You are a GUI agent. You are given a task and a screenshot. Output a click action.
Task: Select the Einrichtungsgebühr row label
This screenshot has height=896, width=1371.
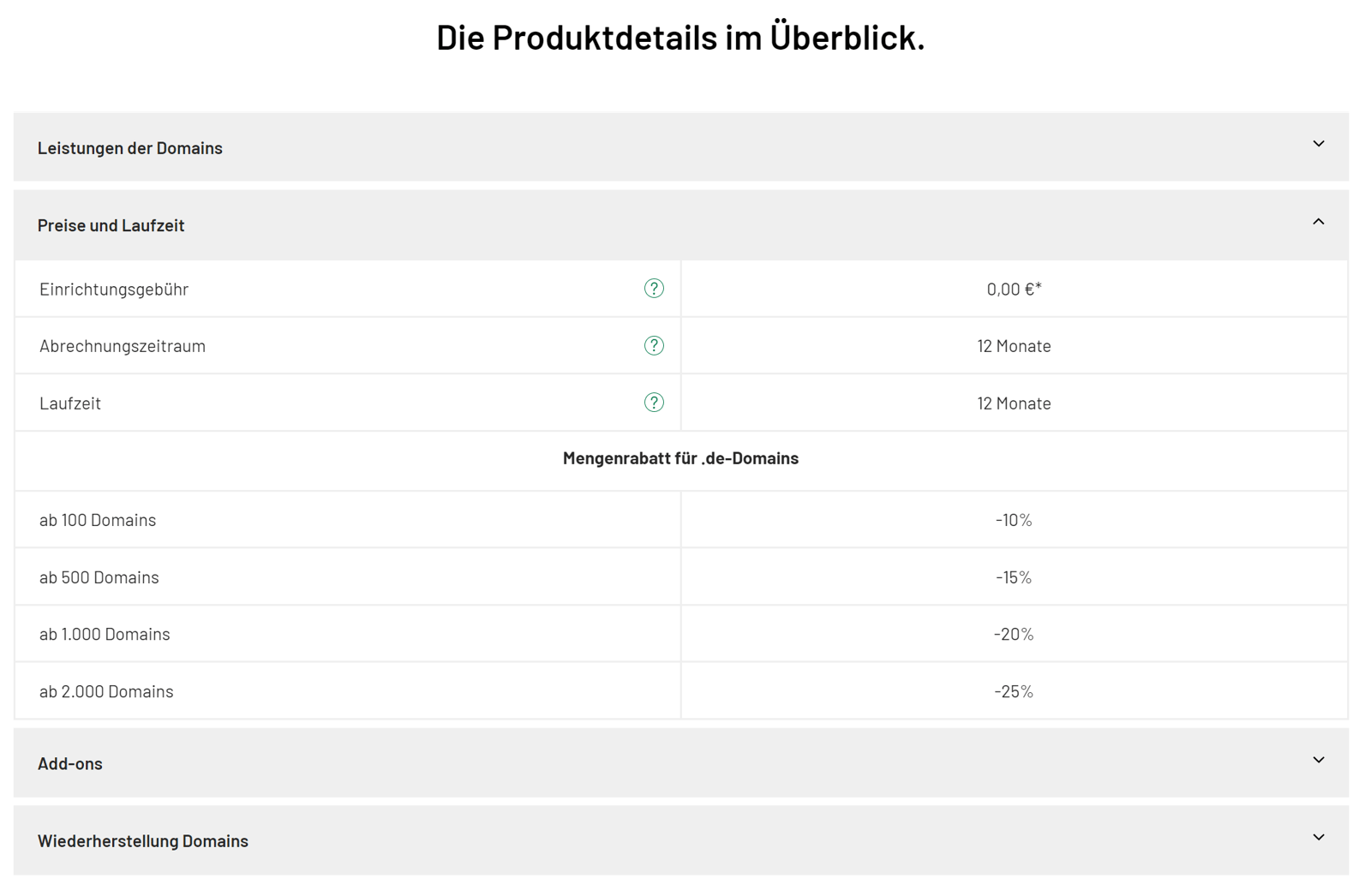point(114,290)
